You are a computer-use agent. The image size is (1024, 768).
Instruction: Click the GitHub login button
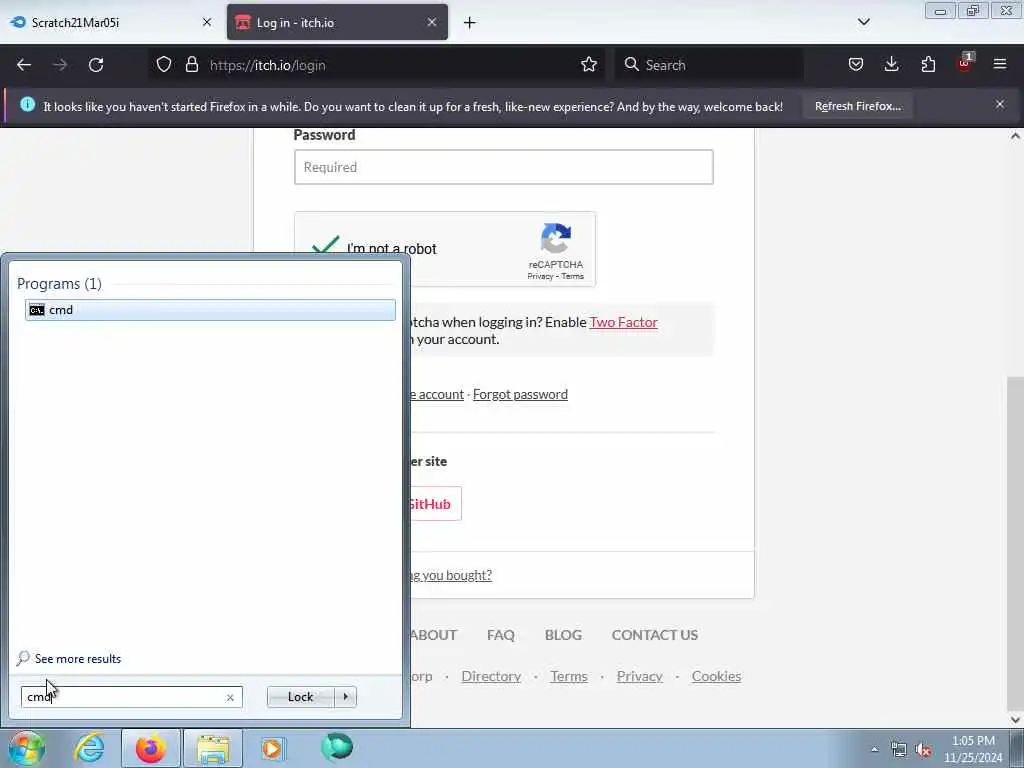coord(435,504)
